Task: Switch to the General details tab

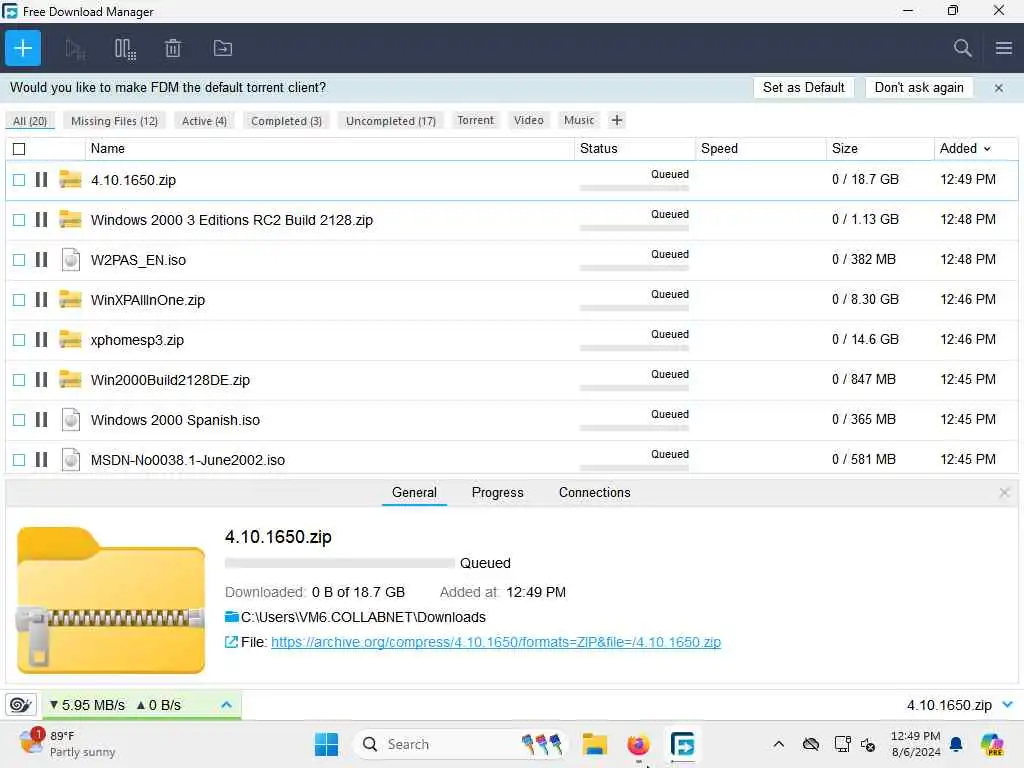Action: click(414, 492)
